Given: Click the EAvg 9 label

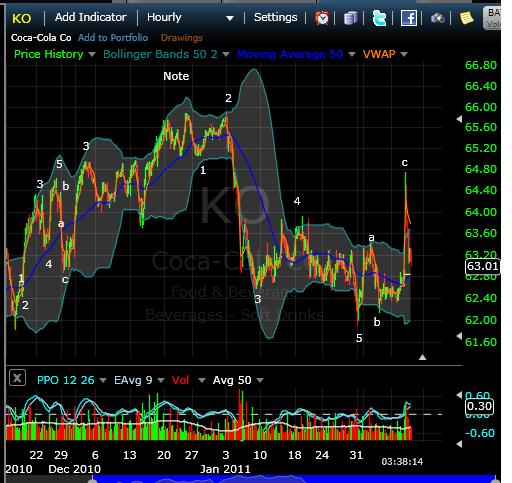Looking at the screenshot, I should click(x=133, y=380).
